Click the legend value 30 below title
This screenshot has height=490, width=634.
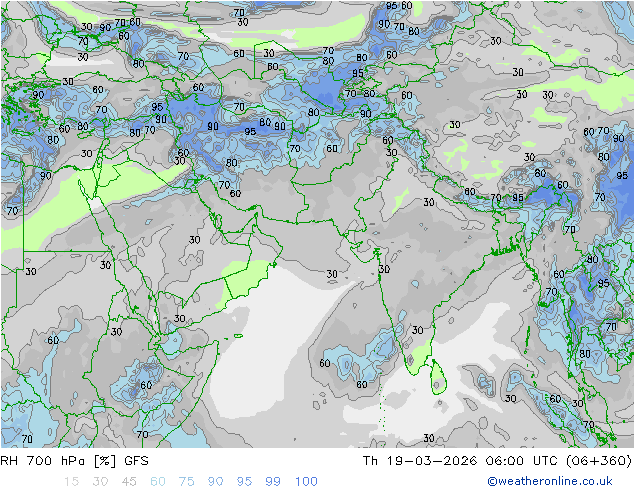point(100,482)
